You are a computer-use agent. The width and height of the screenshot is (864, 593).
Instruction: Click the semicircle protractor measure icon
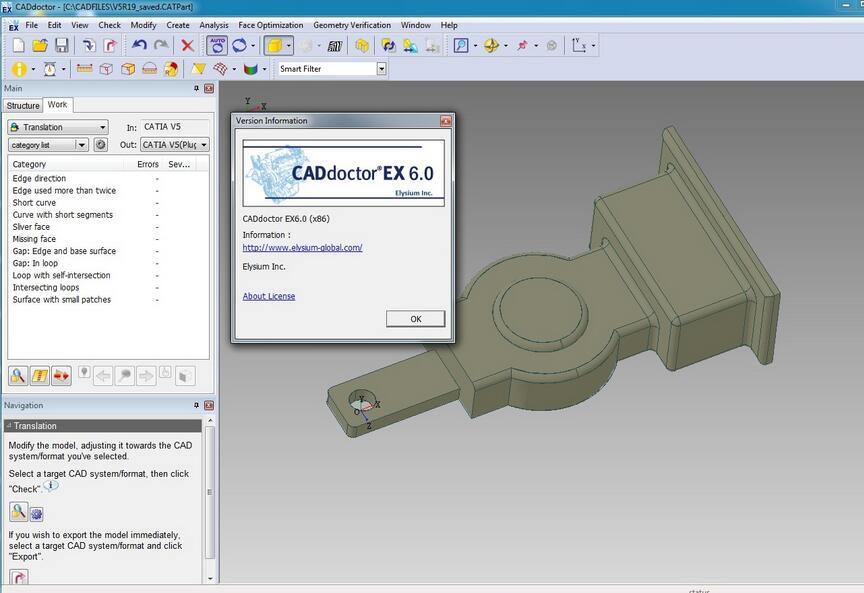click(149, 69)
